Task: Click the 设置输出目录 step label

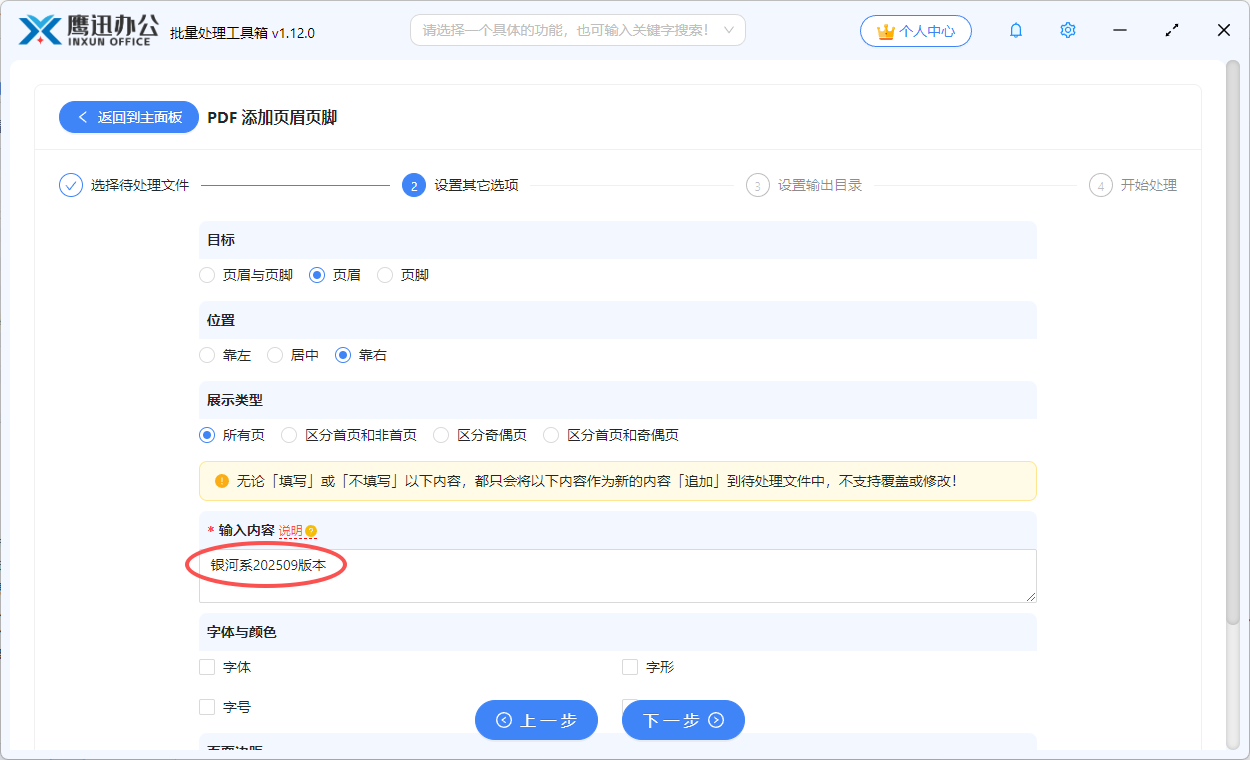Action: coord(821,184)
